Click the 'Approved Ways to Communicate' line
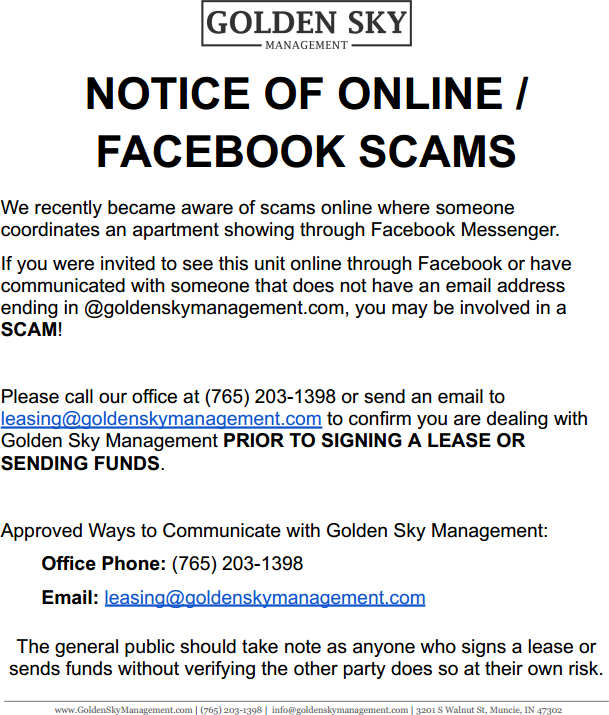The height and width of the screenshot is (715, 609). click(x=274, y=530)
